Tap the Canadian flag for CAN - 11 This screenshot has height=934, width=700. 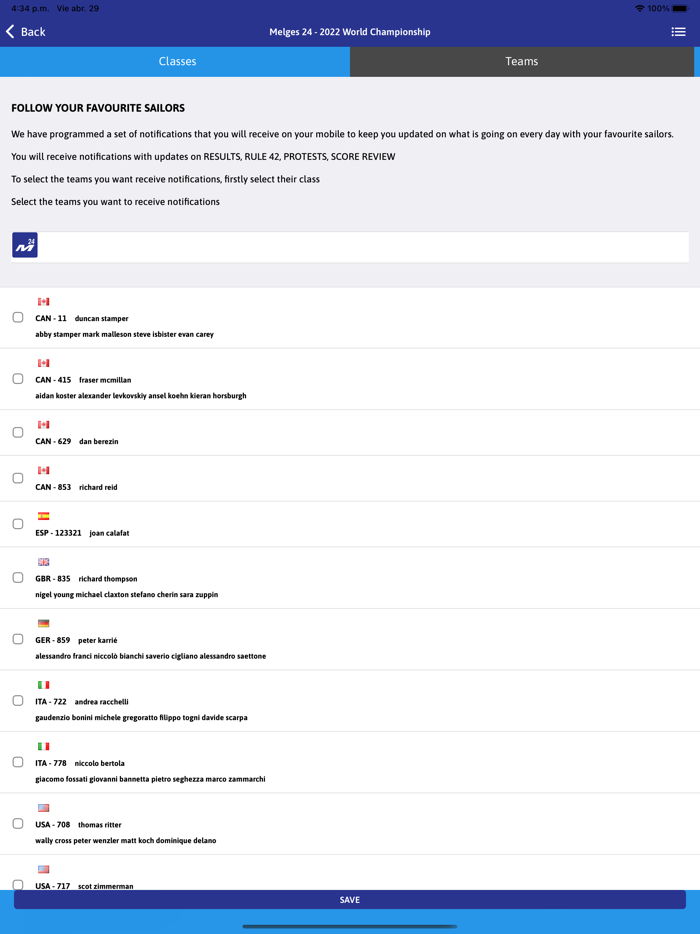coord(43,302)
